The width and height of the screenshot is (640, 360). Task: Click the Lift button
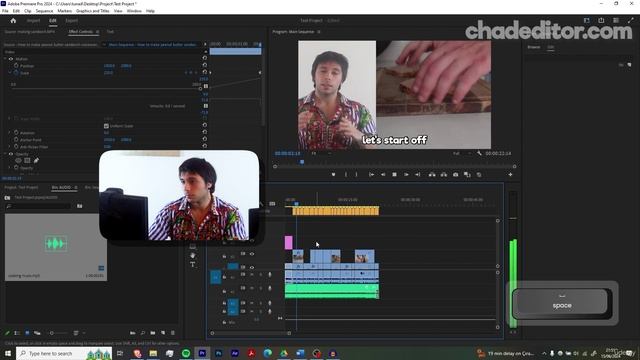(x=432, y=175)
